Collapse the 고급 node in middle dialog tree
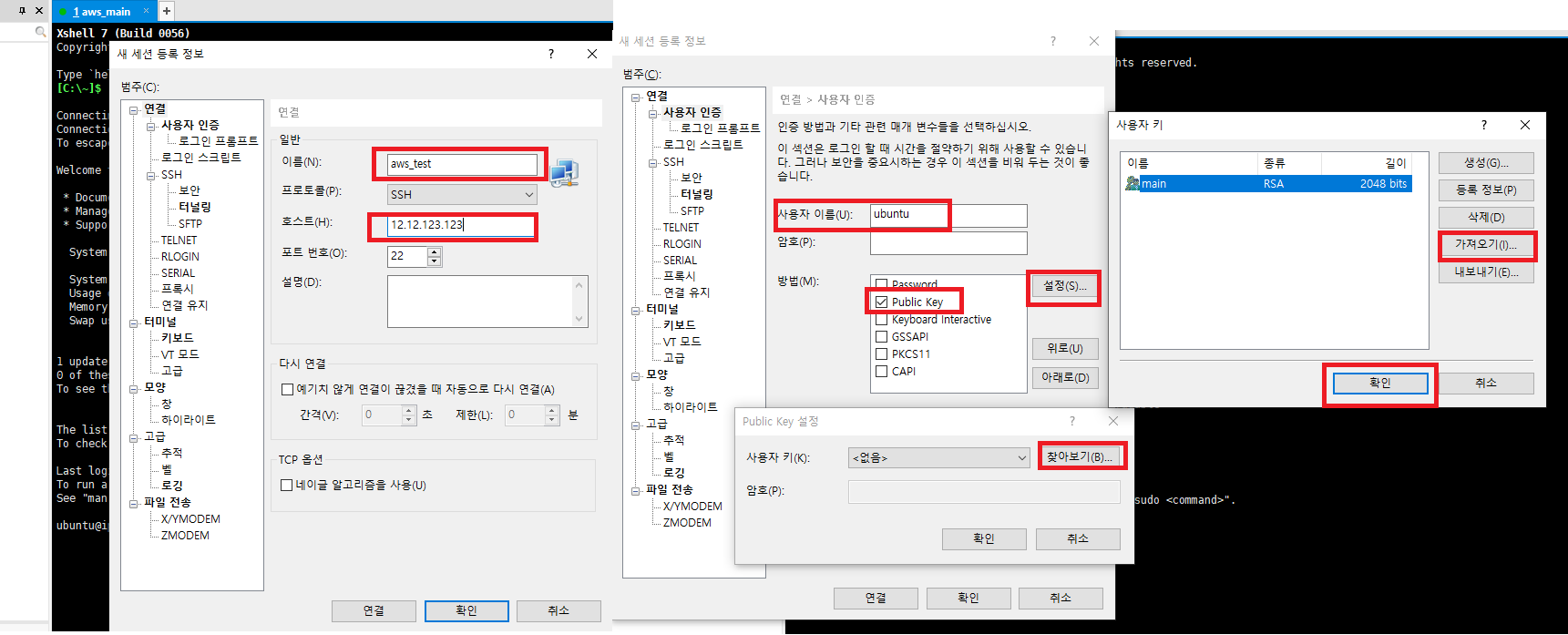 636,425
